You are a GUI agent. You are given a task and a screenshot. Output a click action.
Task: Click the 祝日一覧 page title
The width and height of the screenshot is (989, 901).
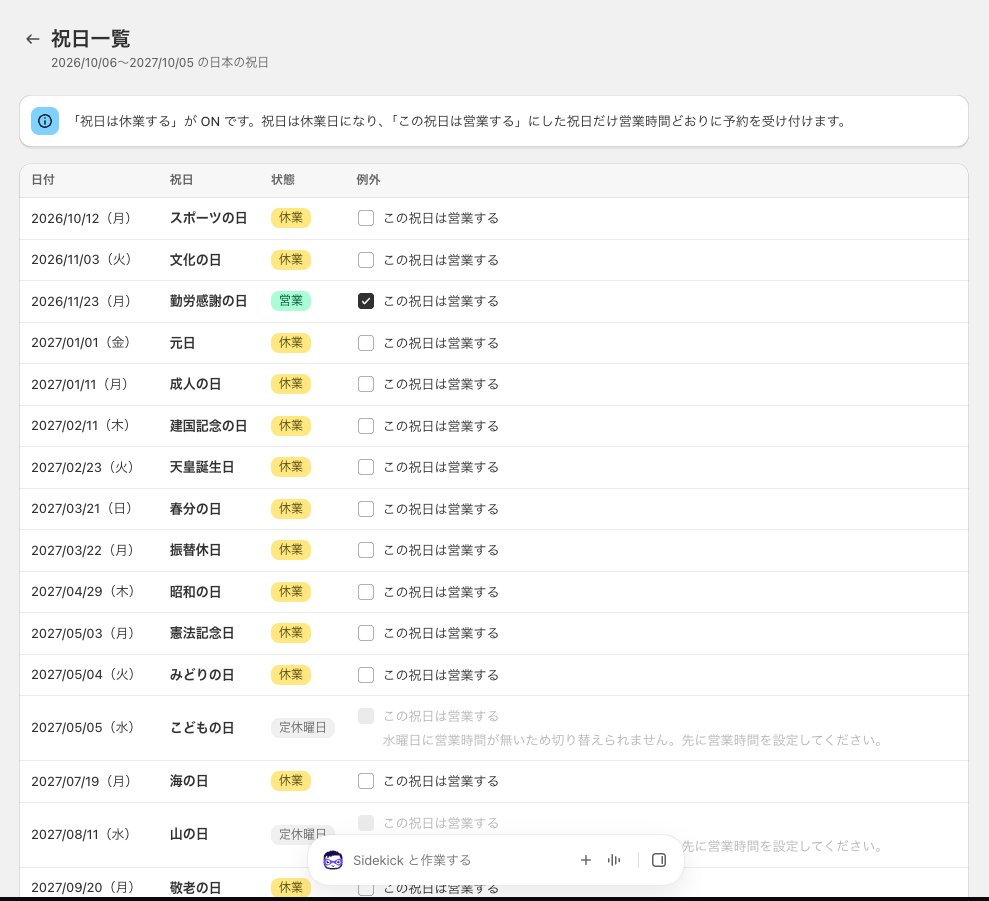tap(91, 38)
